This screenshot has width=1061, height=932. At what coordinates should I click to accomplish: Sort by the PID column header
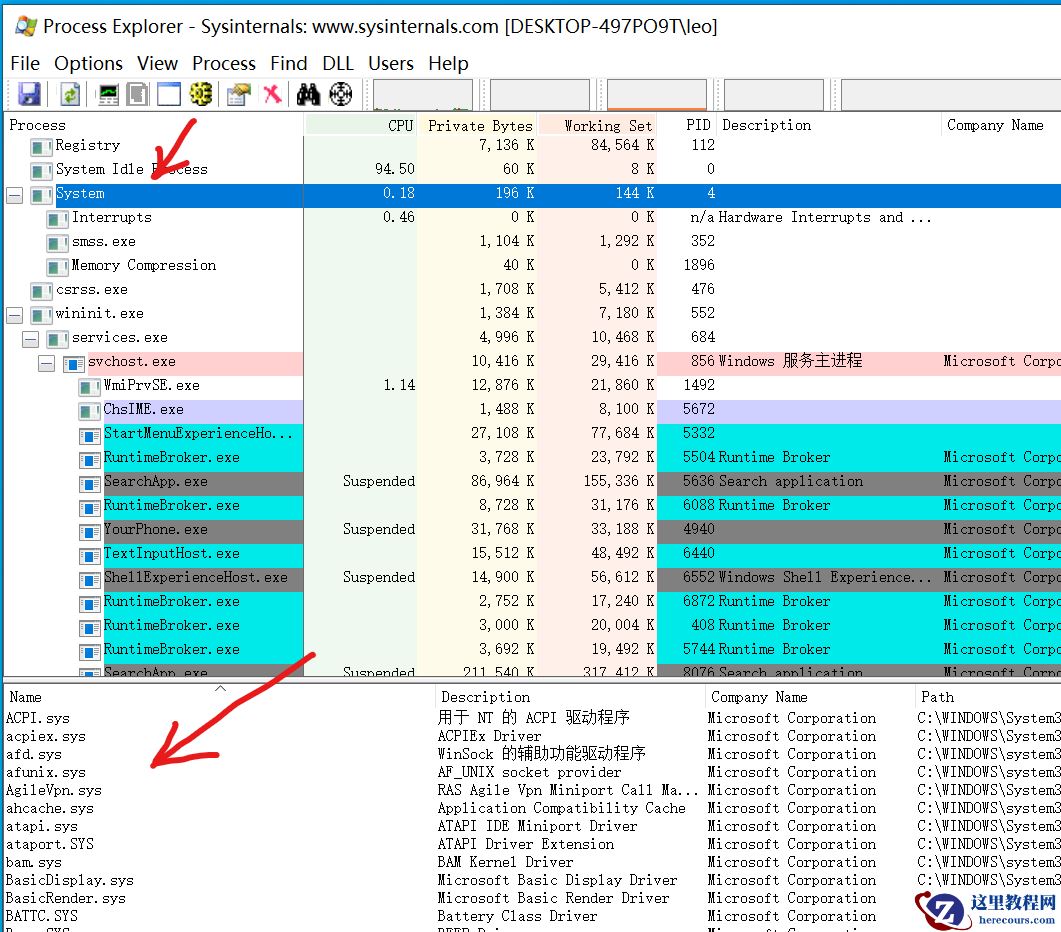click(x=697, y=124)
